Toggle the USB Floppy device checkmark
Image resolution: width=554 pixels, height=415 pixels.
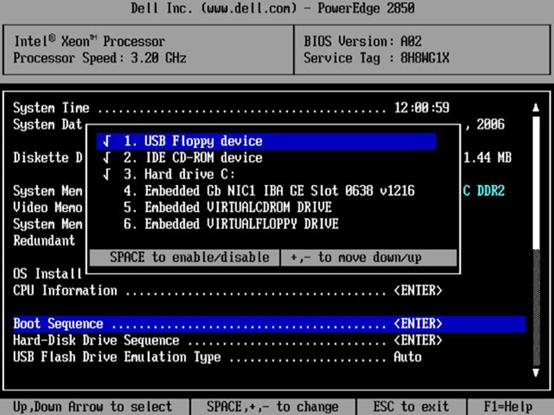click(107, 141)
